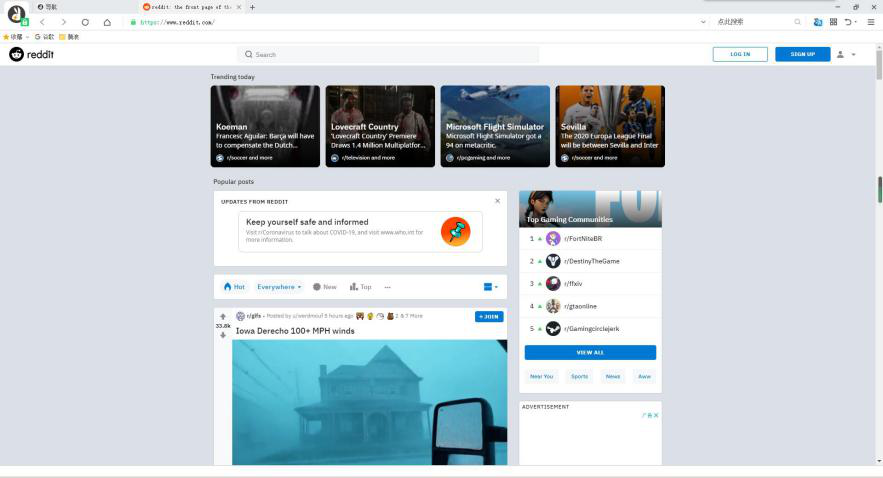883x478 pixels.
Task: Click the green padlock in the address bar
Action: coord(133,22)
